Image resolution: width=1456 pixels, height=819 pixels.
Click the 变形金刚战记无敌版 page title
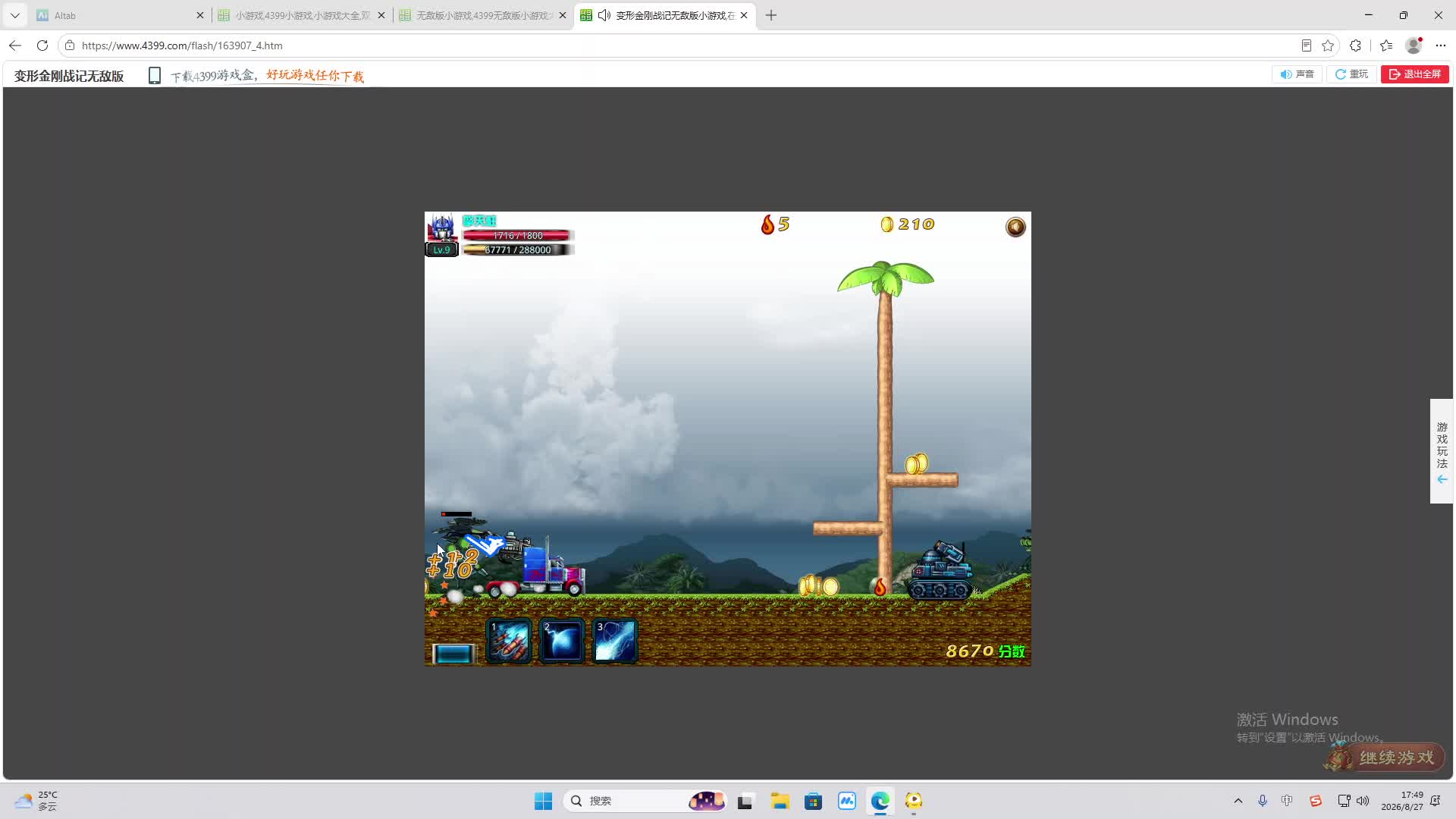click(69, 76)
